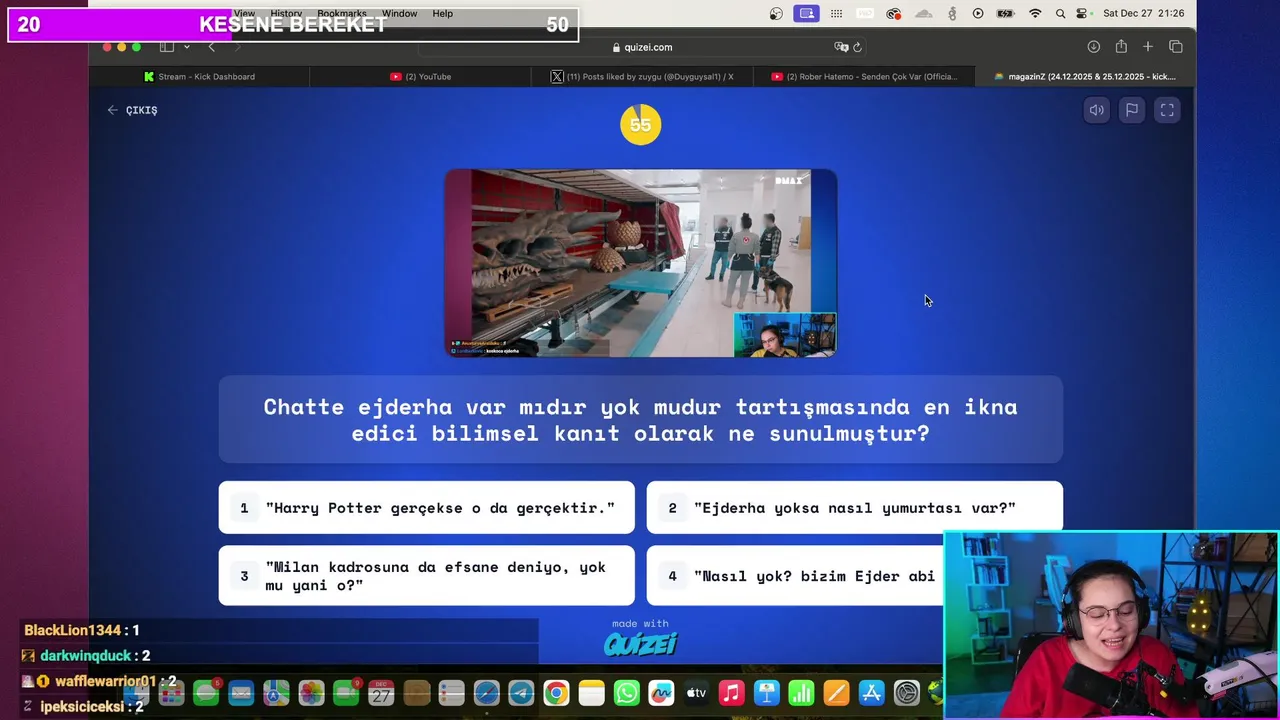Mute the quiz sound with speaker icon

[x=1097, y=110]
